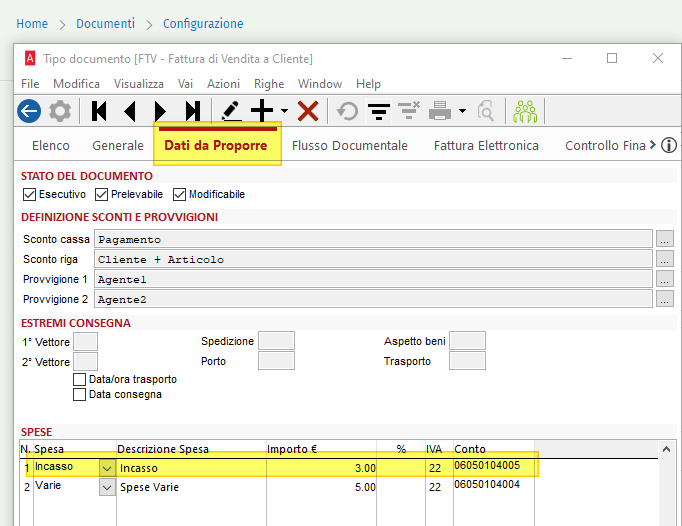
Task: Open the Help menu
Action: tap(368, 84)
